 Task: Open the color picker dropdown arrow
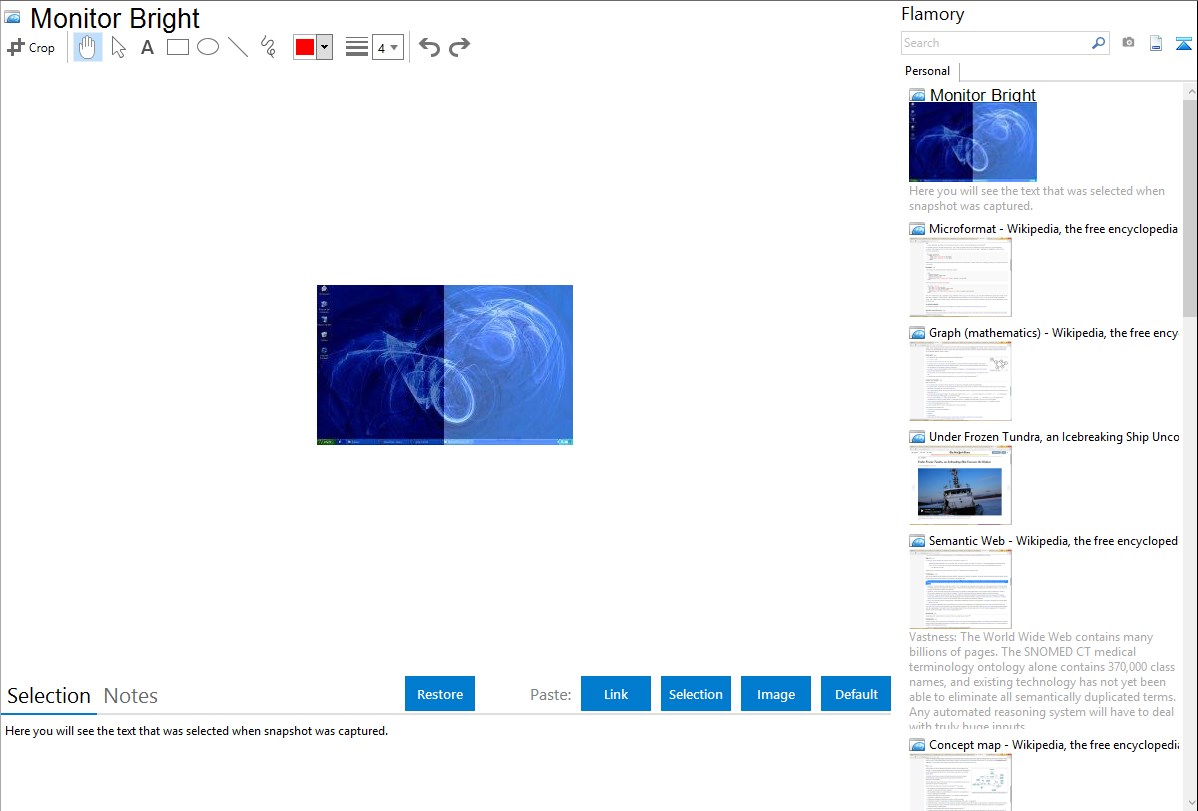[x=324, y=47]
